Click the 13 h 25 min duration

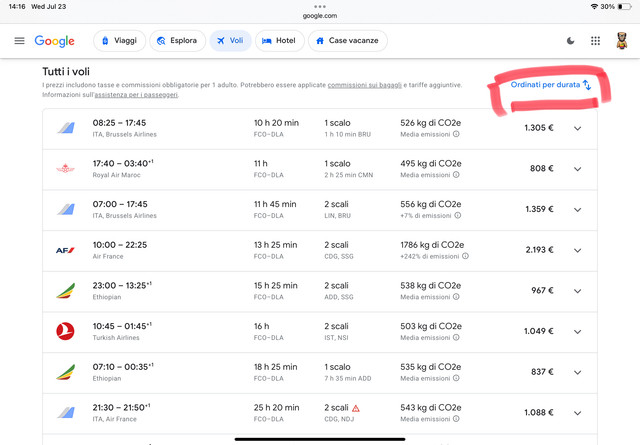(276, 245)
